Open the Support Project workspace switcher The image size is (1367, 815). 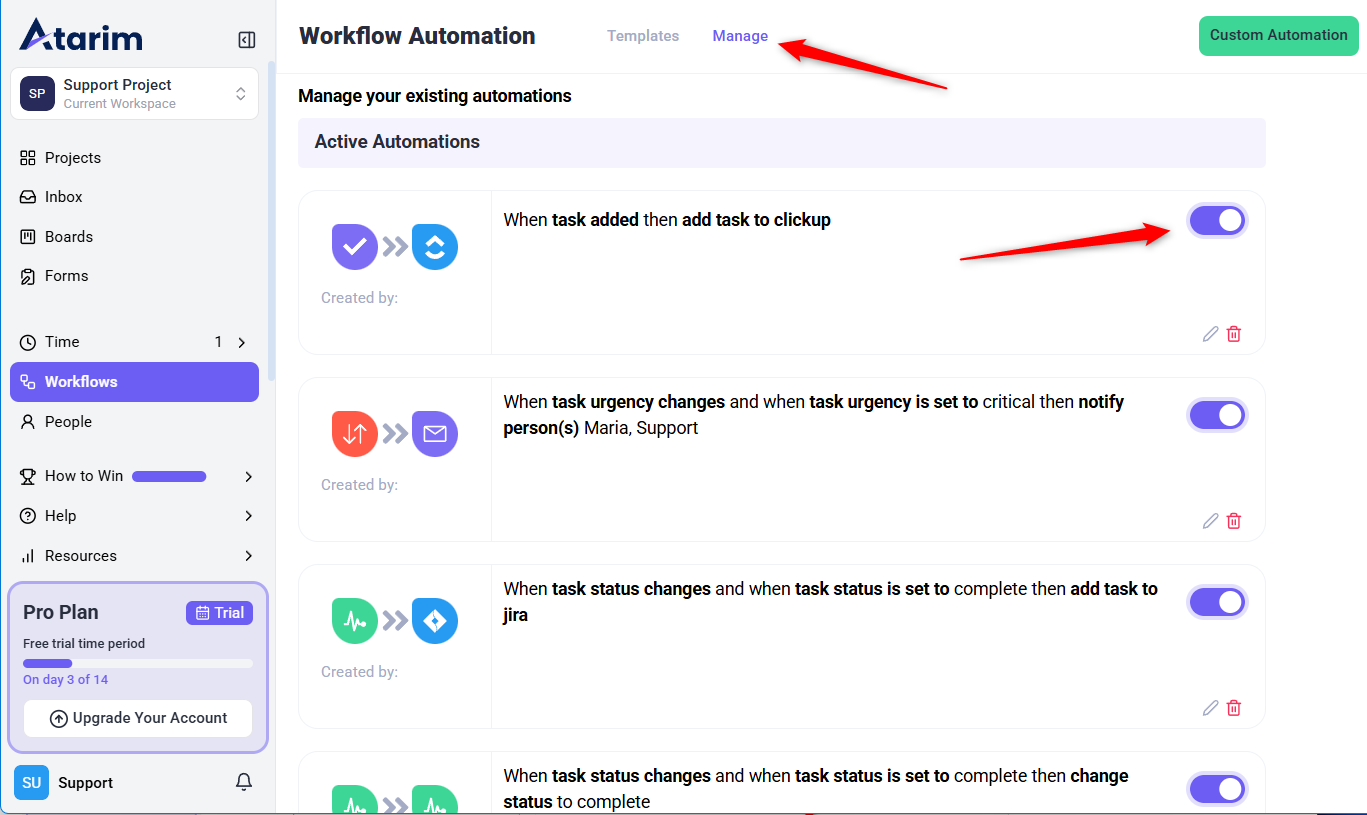click(x=134, y=94)
